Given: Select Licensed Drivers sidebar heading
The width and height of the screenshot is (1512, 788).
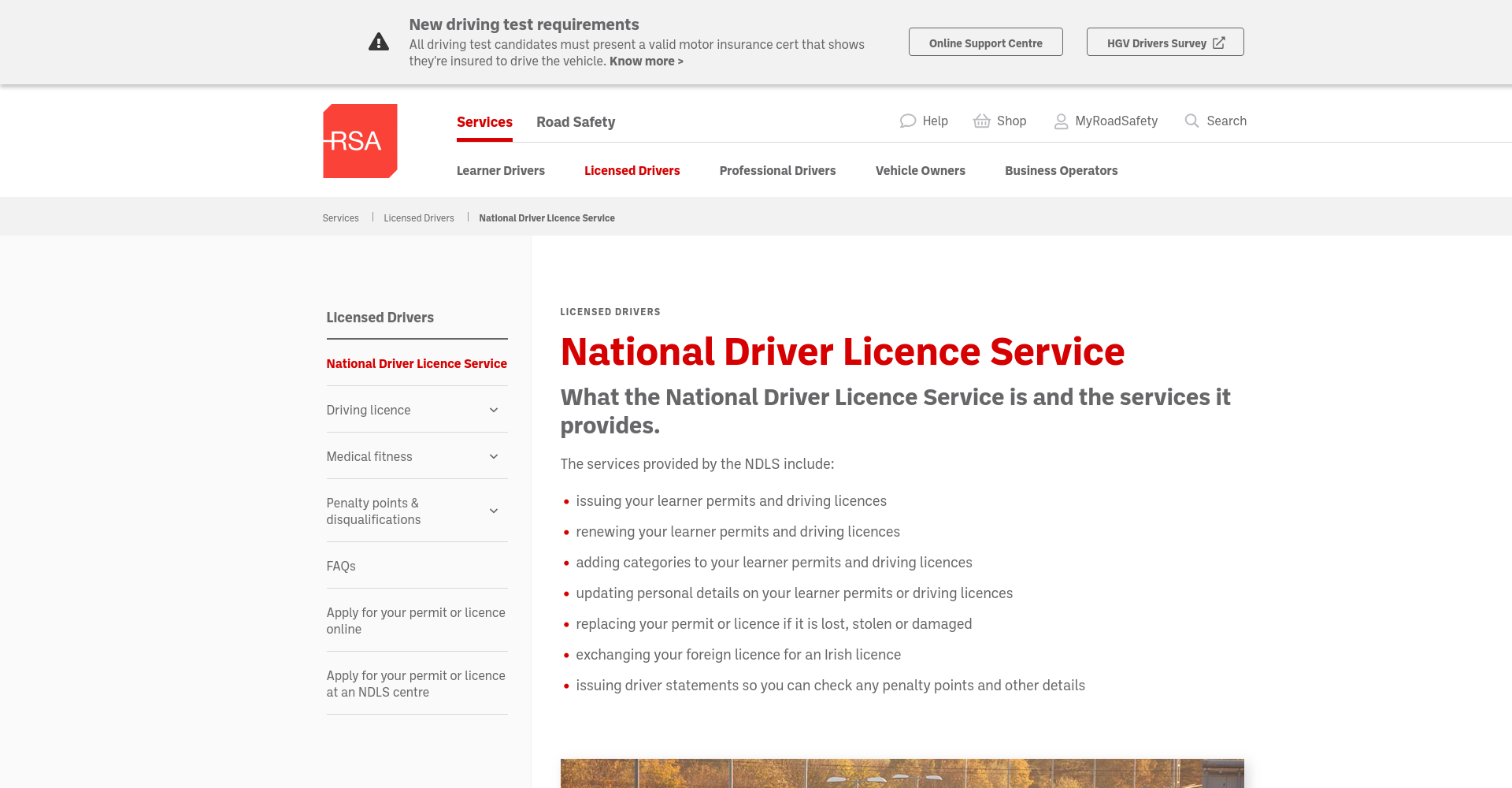Looking at the screenshot, I should 380,318.
